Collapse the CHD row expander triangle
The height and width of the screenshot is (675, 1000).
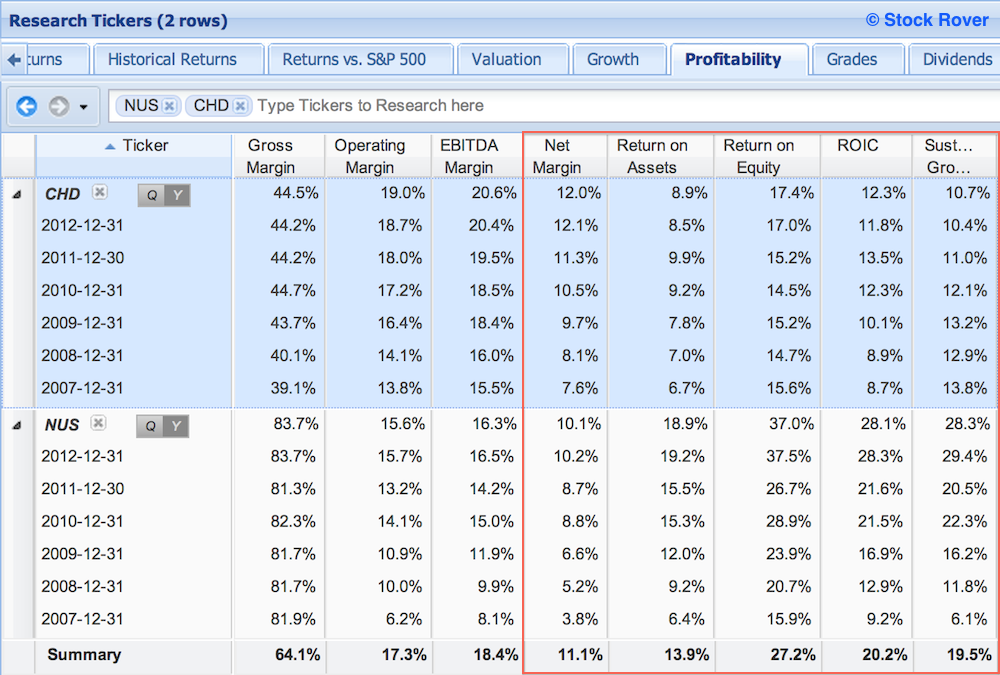(17, 195)
